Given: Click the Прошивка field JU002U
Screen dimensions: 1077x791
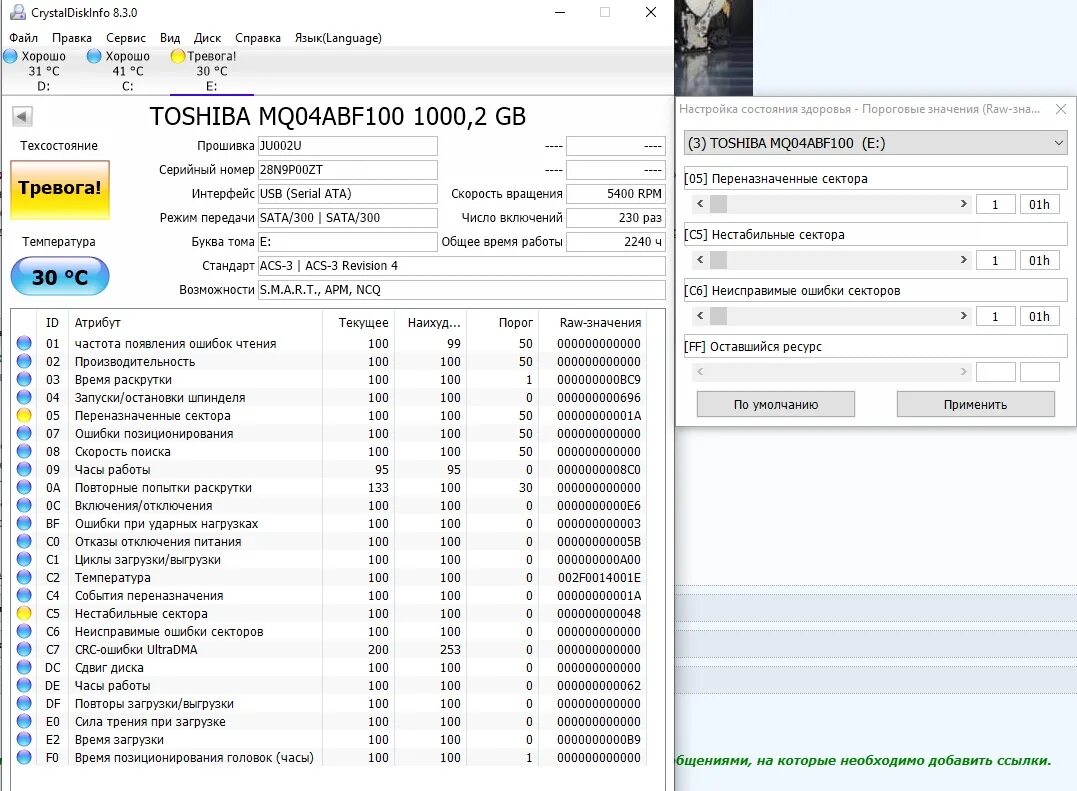Looking at the screenshot, I should click(348, 146).
